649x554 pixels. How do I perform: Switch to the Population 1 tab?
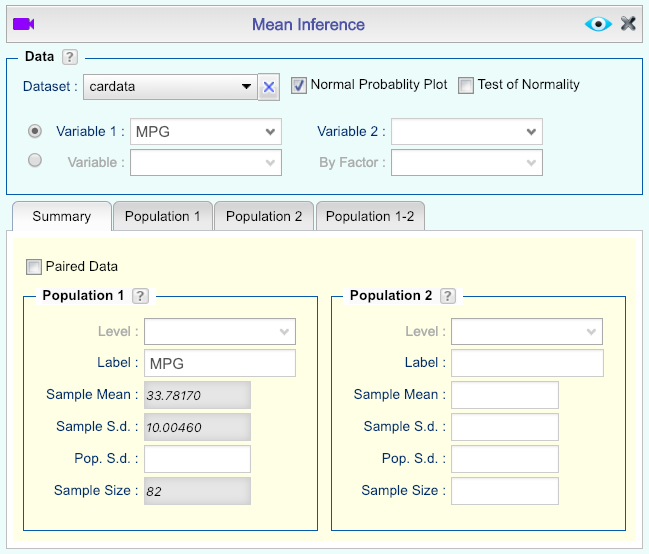[162, 216]
